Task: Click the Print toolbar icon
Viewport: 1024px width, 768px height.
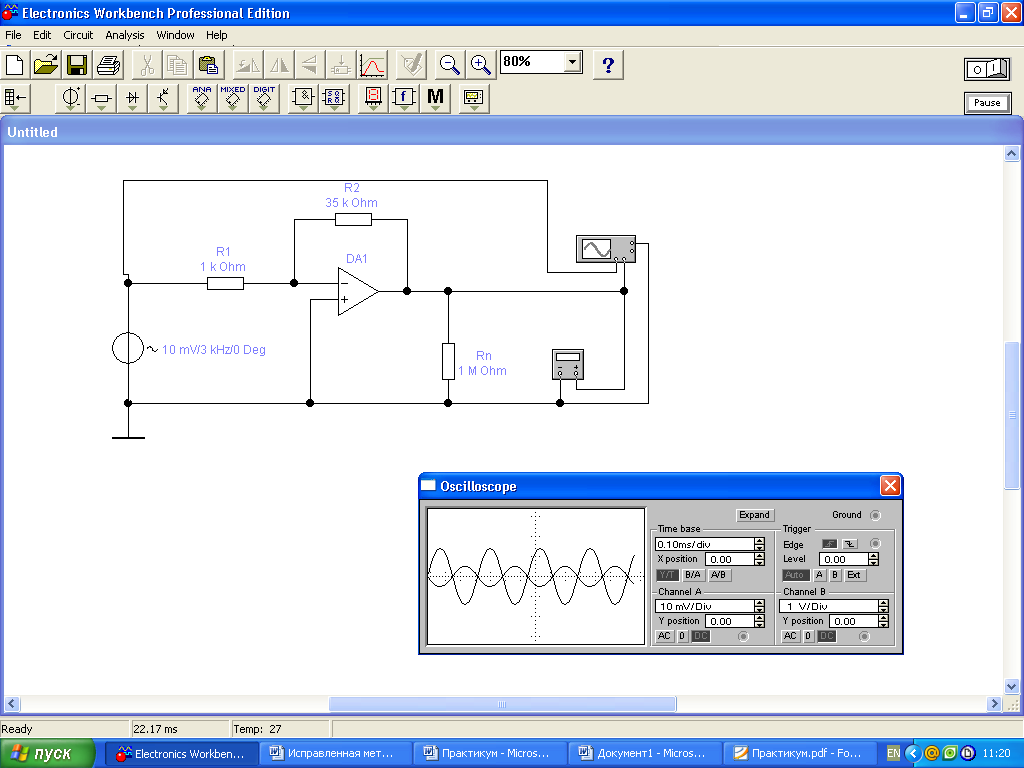Action: (108, 65)
